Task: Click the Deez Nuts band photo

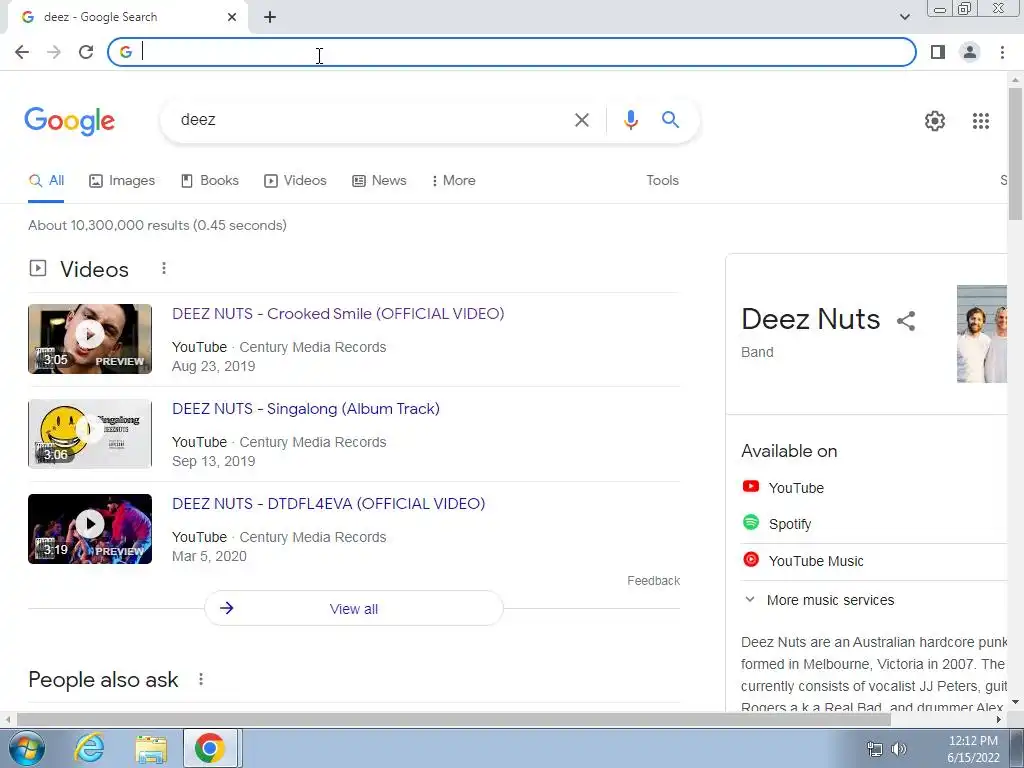Action: coord(982,334)
